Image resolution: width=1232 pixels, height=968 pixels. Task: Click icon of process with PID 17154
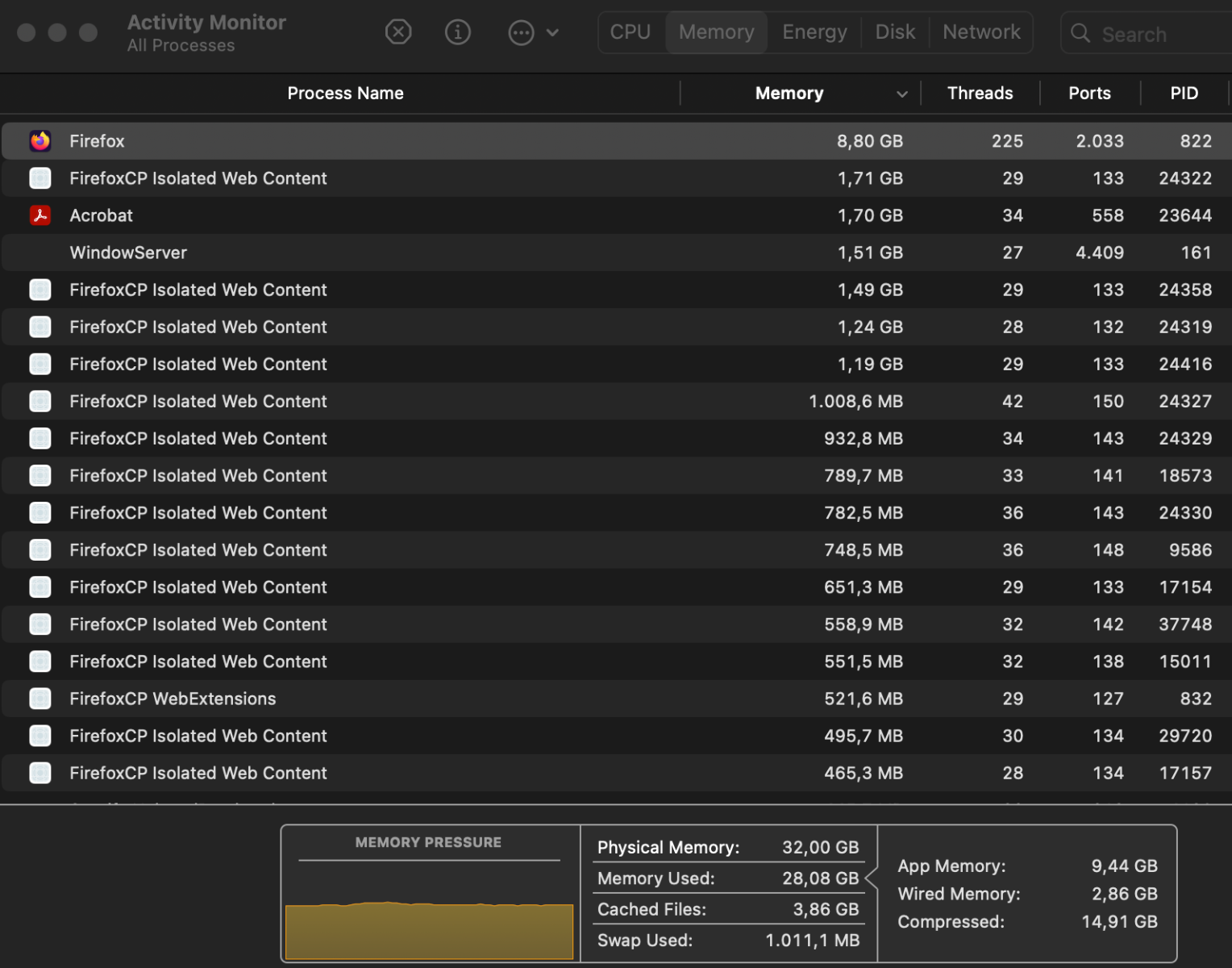[x=40, y=586]
